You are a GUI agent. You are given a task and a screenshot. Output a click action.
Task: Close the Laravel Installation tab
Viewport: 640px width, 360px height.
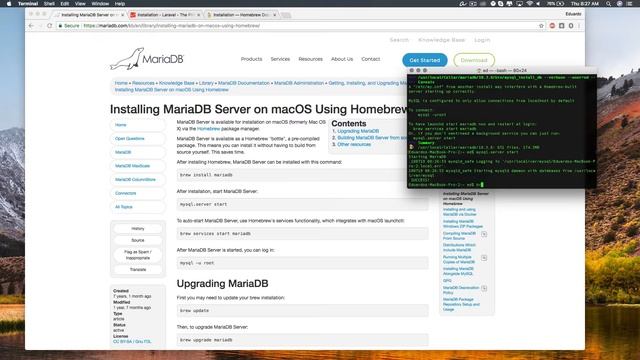tap(199, 15)
